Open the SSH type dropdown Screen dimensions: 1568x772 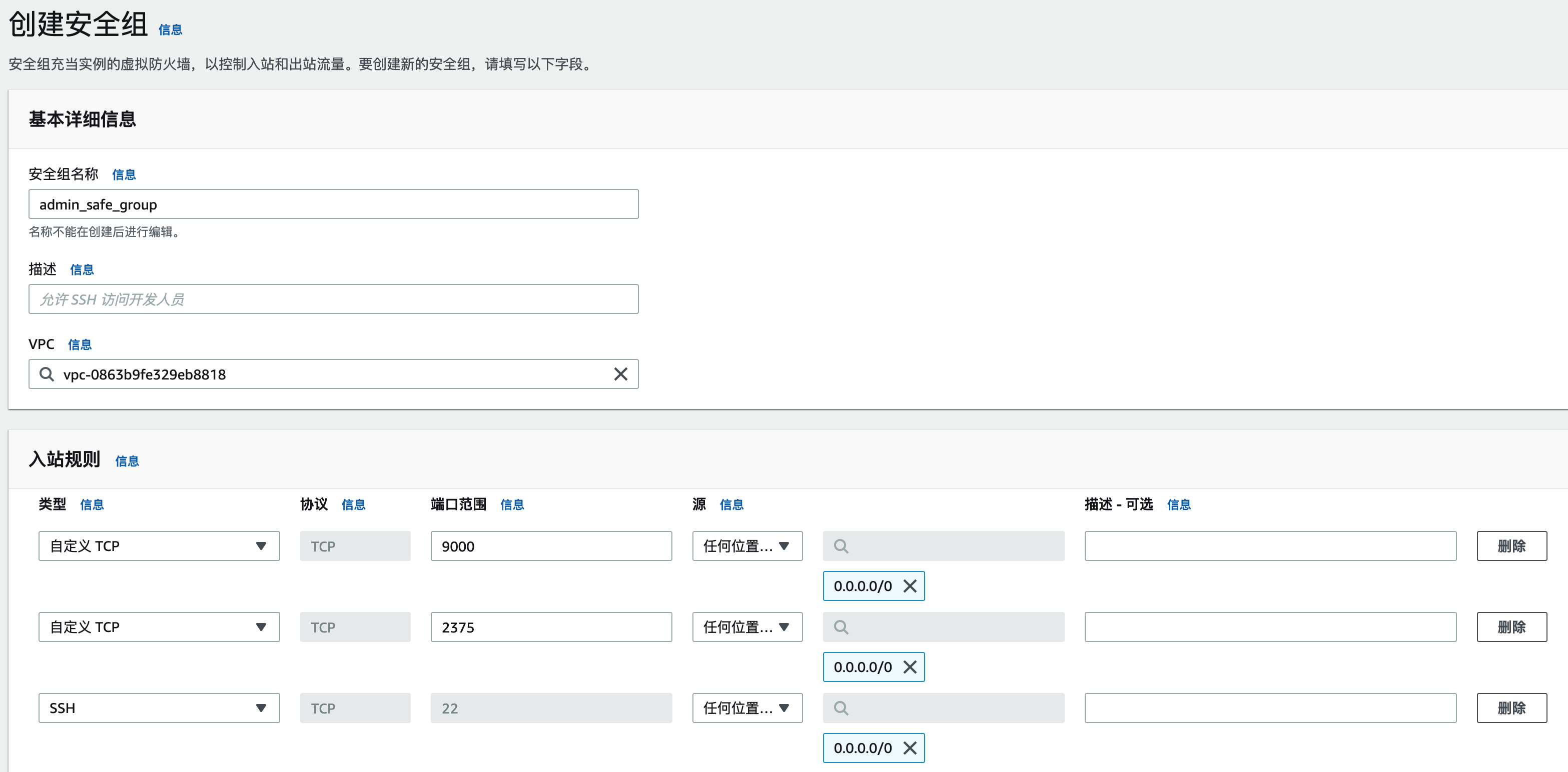[159, 707]
